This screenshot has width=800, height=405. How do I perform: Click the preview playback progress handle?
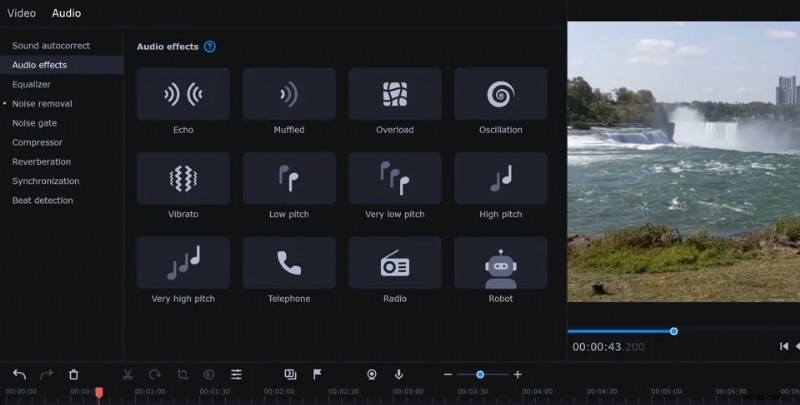[x=674, y=331]
